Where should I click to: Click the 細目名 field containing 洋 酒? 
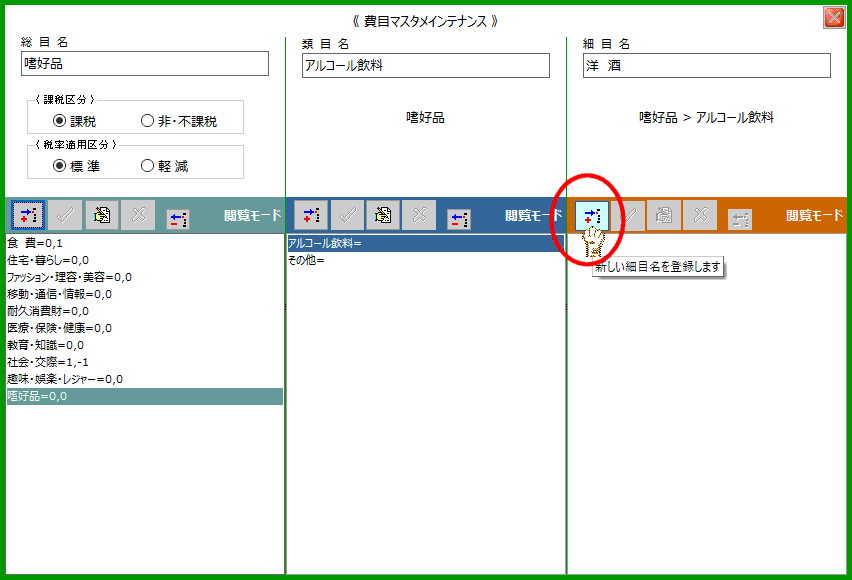point(707,65)
